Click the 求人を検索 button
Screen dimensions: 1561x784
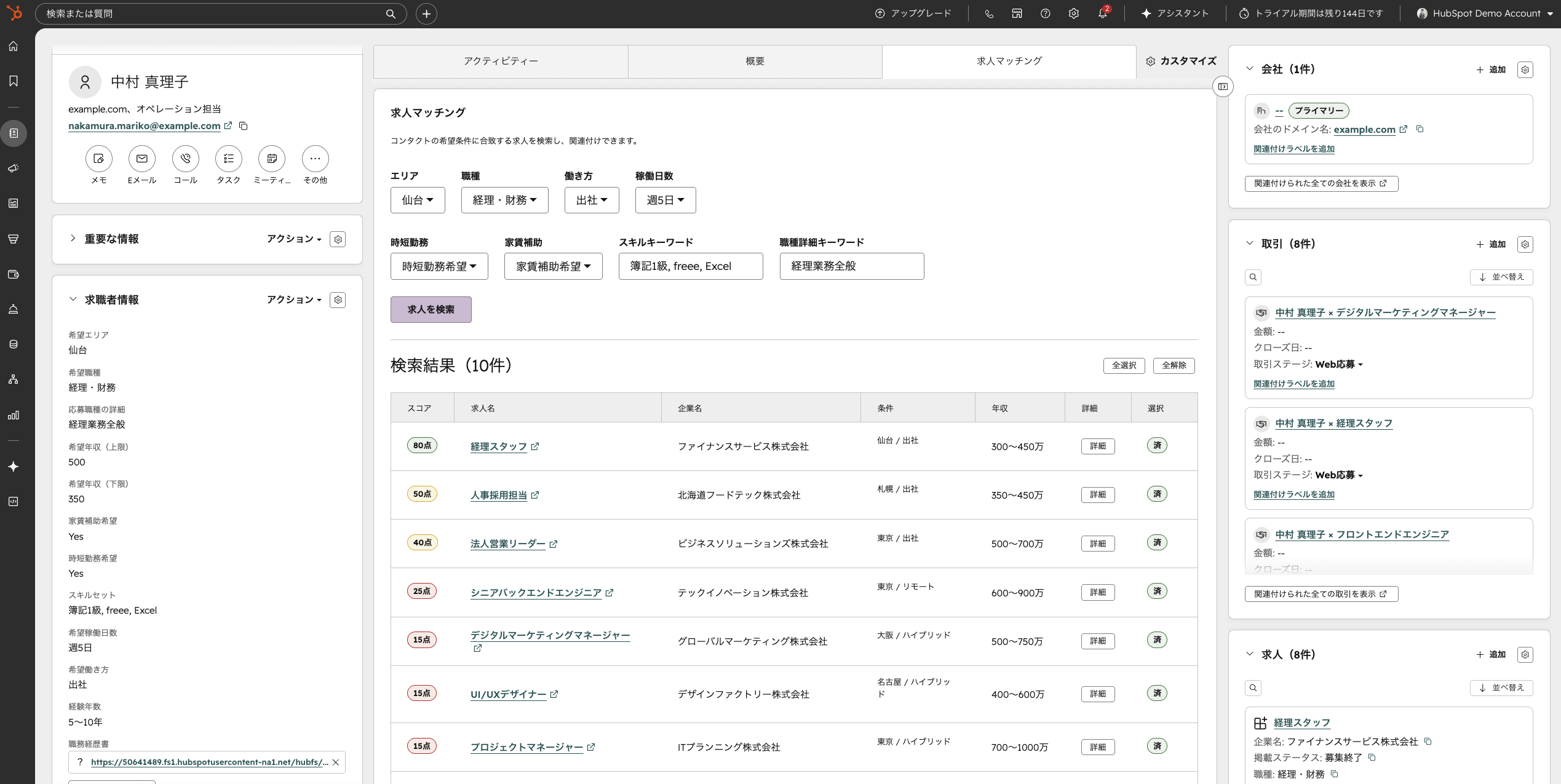pos(431,310)
